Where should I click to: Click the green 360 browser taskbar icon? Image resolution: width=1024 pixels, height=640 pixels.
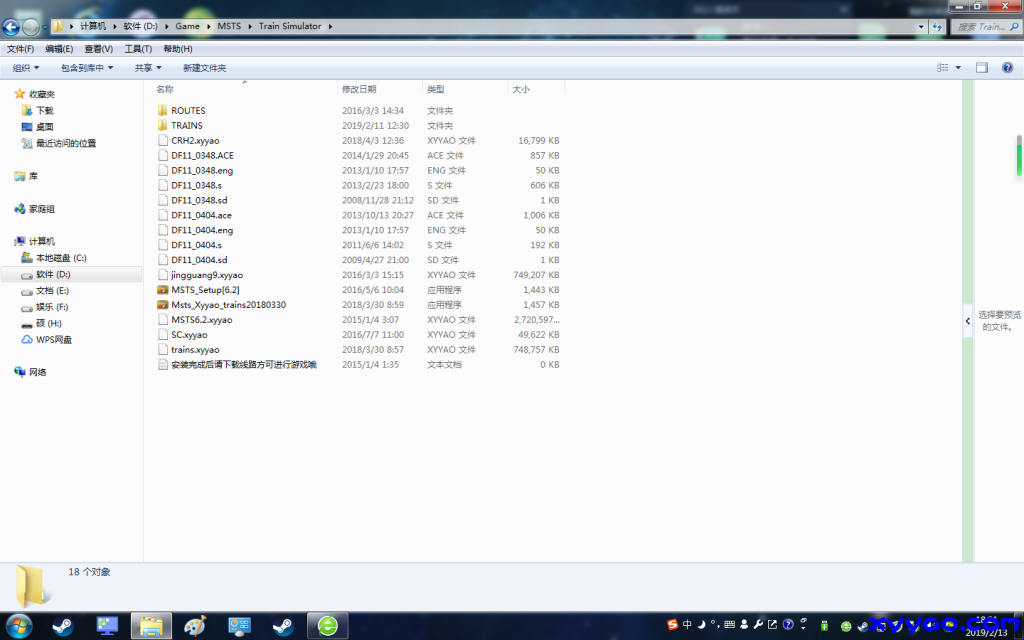tap(327, 626)
